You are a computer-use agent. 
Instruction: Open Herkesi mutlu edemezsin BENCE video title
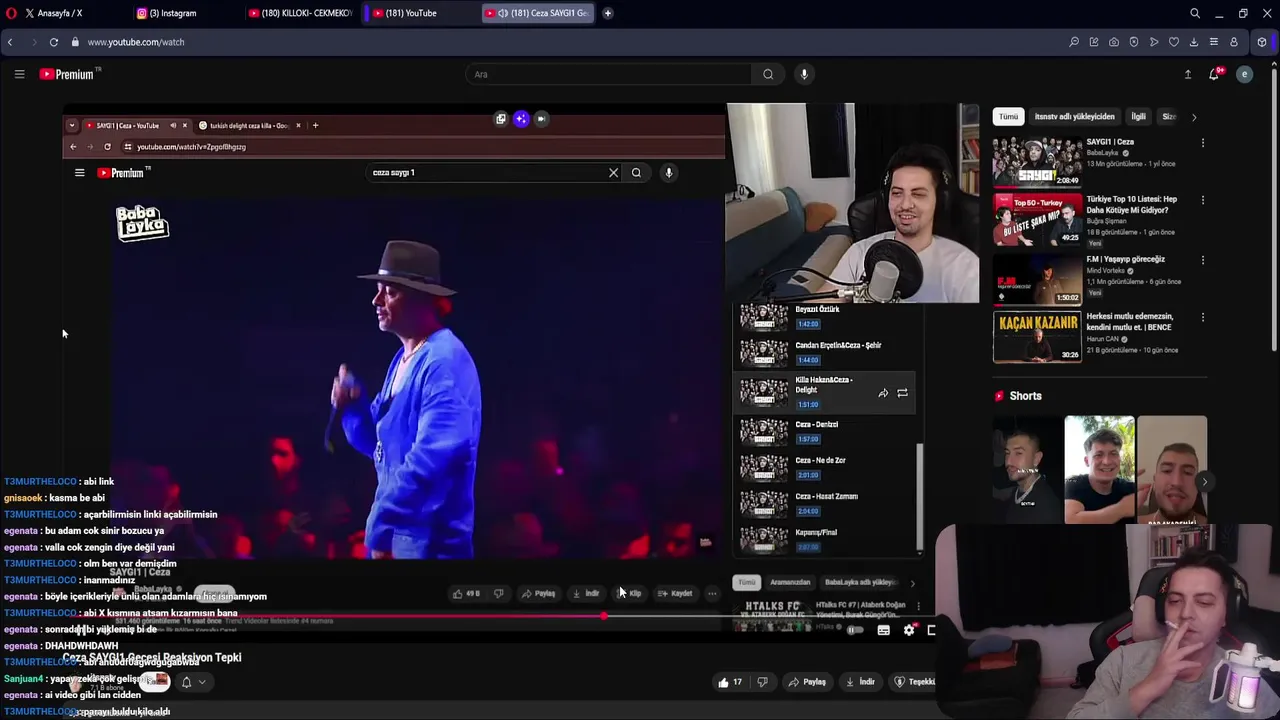(x=1130, y=322)
